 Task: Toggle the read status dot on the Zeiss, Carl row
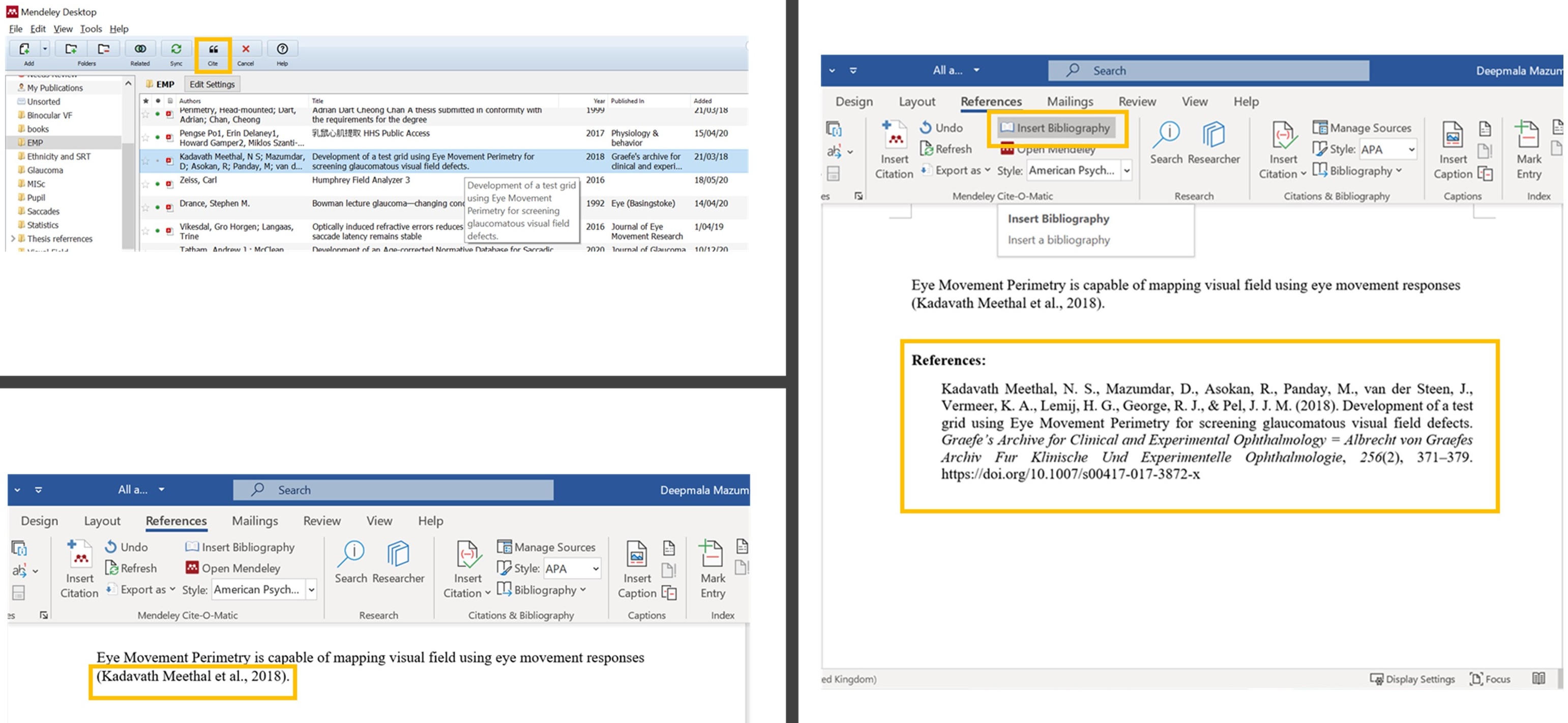(158, 184)
